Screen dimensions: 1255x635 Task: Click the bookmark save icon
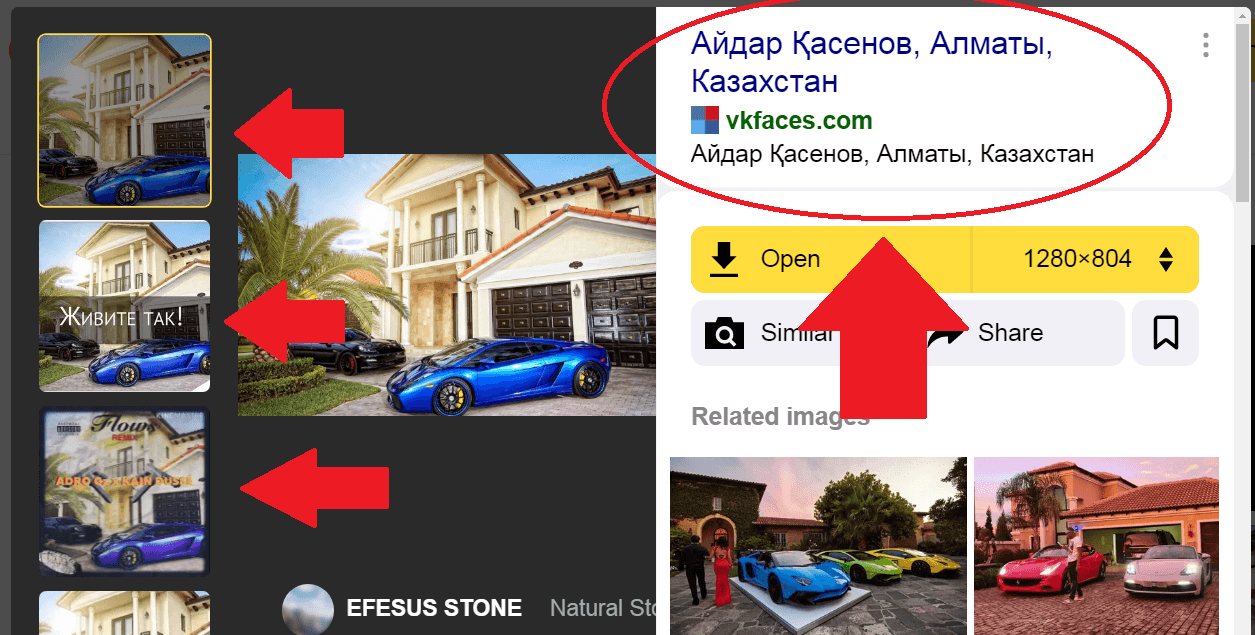(1165, 333)
